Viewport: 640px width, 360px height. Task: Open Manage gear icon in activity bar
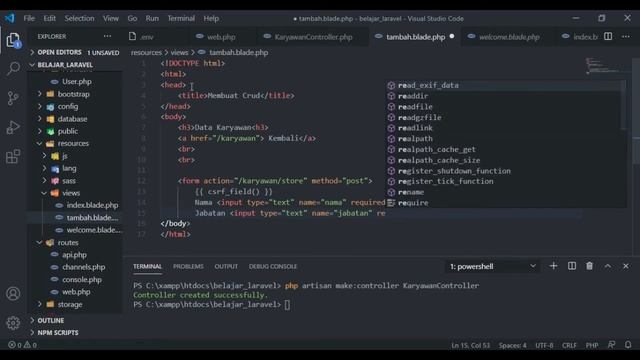(13, 323)
